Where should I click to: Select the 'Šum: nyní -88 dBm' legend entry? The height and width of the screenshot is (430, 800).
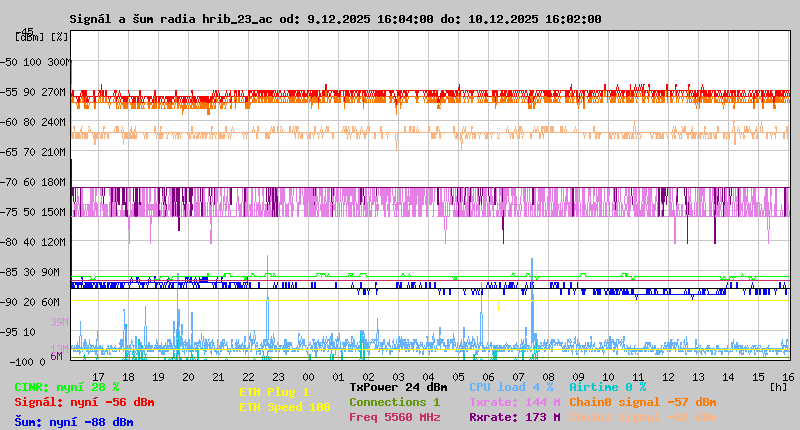coord(74,422)
